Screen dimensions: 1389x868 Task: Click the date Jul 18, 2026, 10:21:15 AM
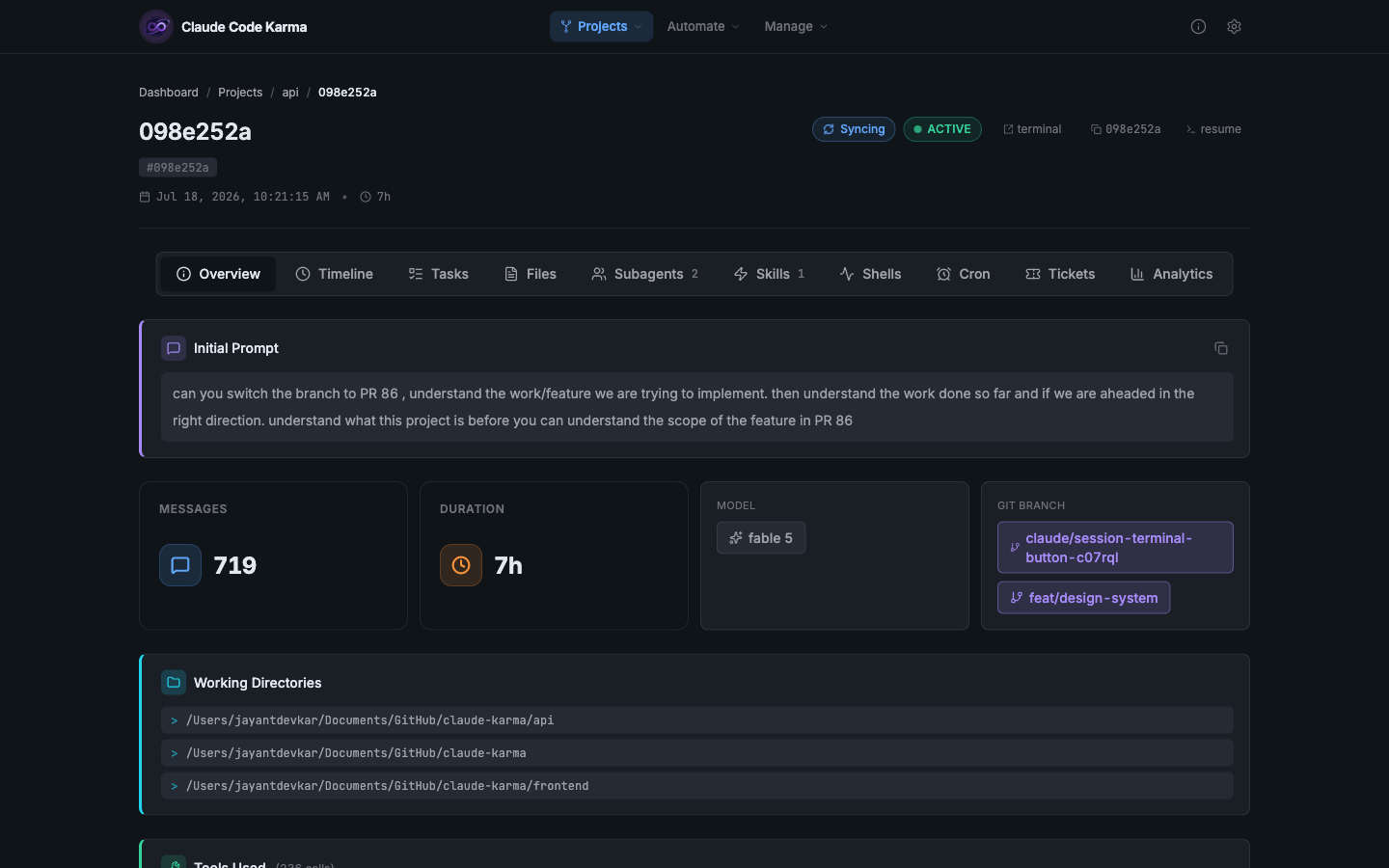243,197
